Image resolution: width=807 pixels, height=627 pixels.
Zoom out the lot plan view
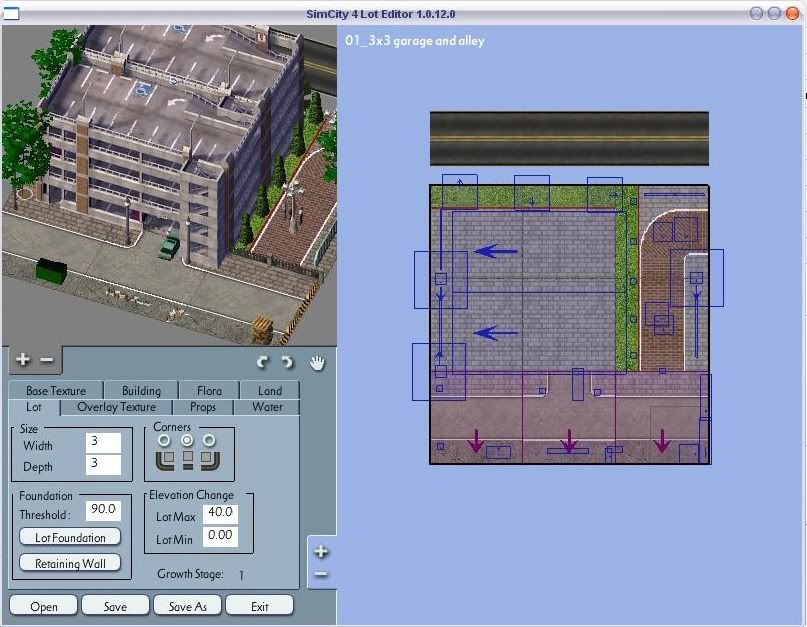(x=321, y=574)
